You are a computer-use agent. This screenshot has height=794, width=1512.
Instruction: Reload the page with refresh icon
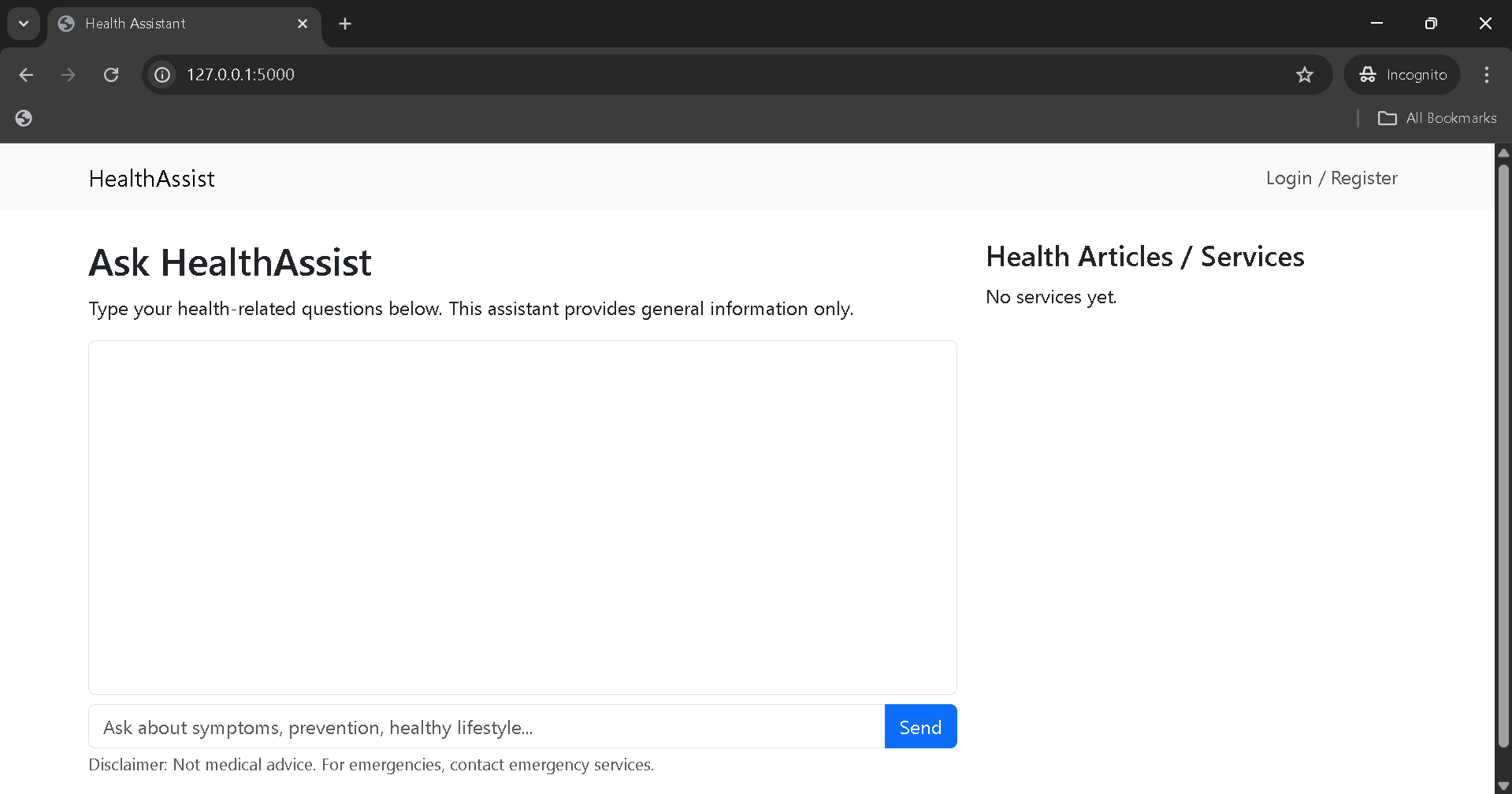pyautogui.click(x=111, y=75)
